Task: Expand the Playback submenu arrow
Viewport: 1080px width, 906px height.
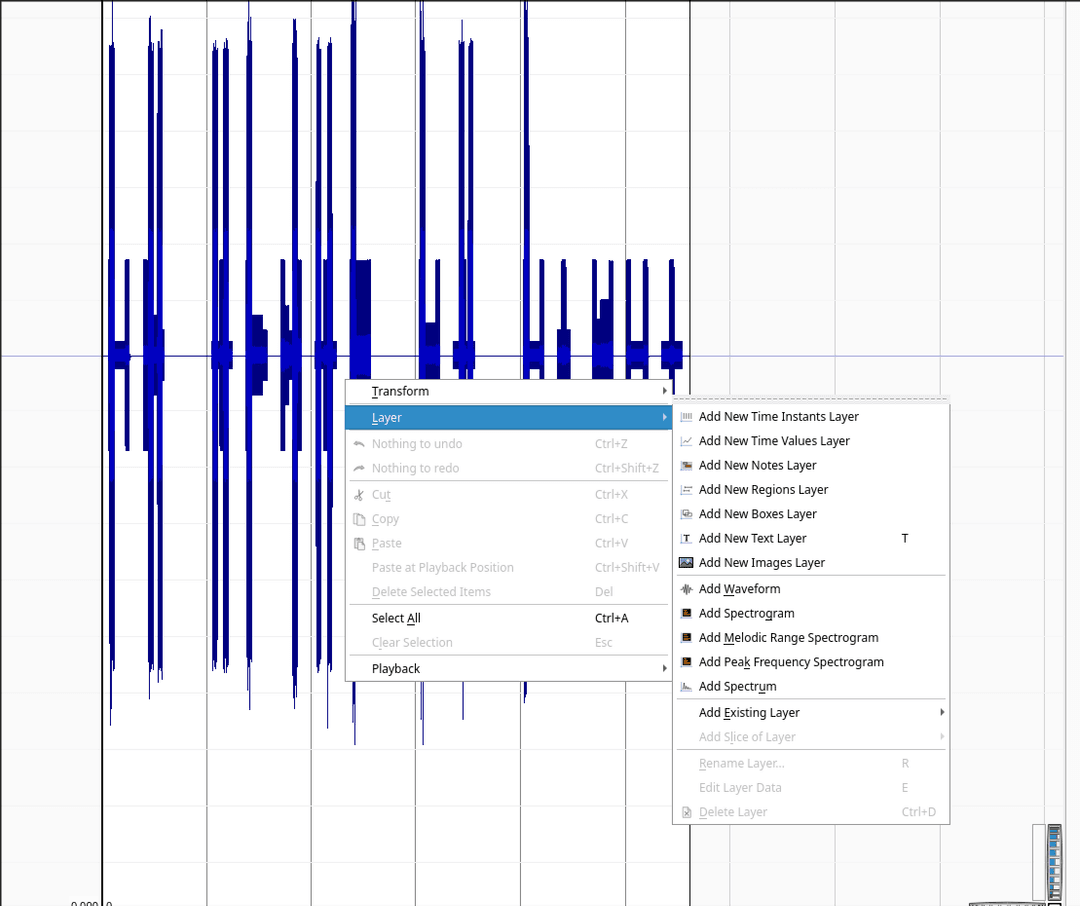Action: [x=664, y=668]
